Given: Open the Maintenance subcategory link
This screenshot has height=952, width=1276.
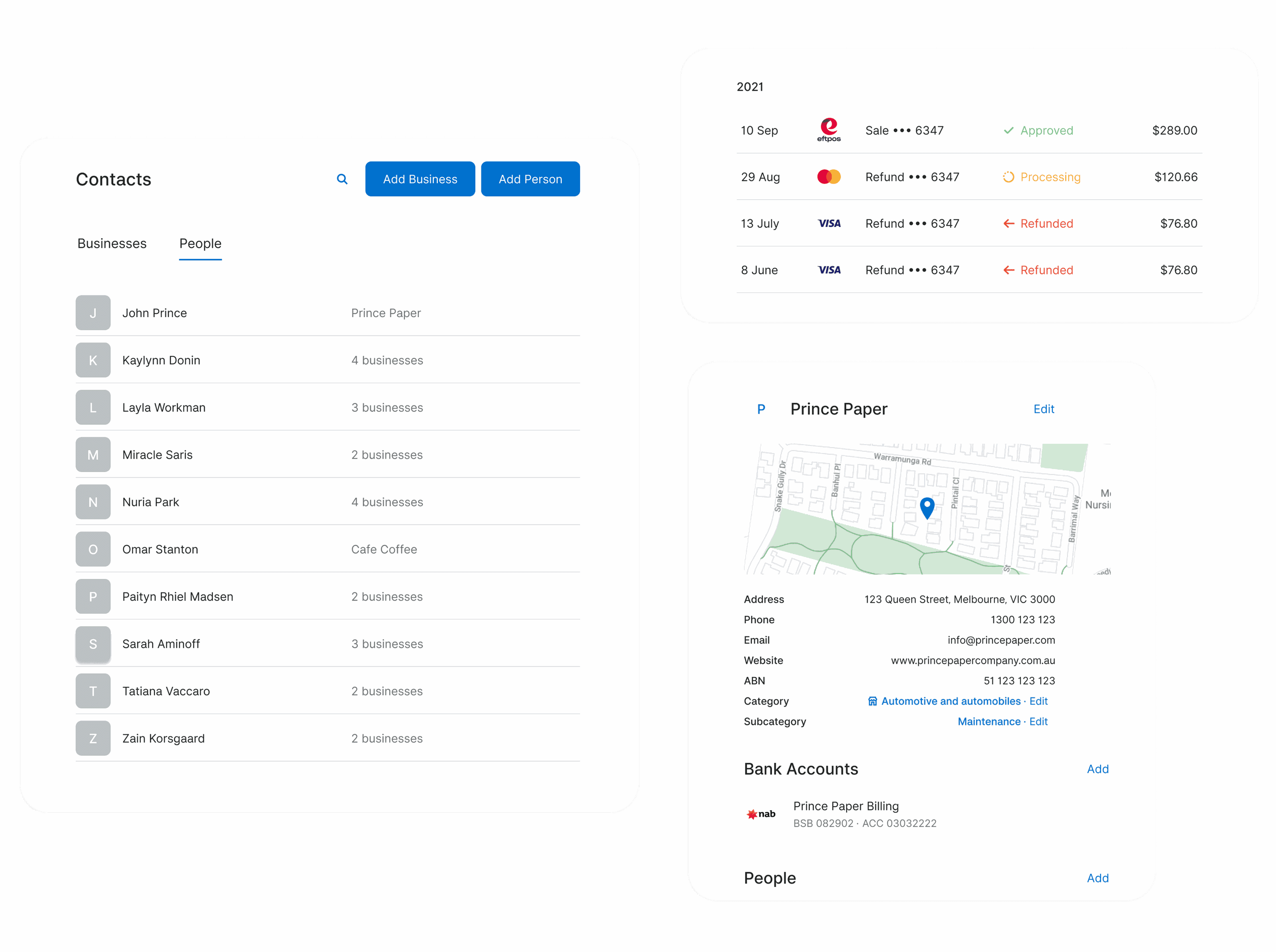Looking at the screenshot, I should [989, 721].
